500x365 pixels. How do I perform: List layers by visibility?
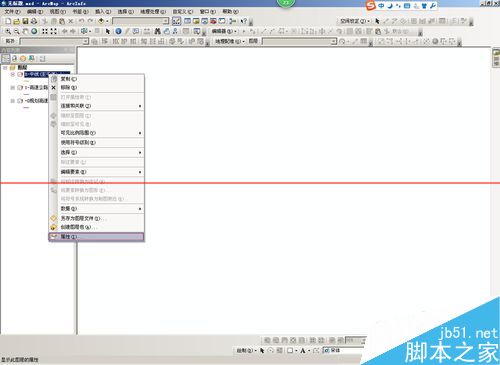click(x=23, y=58)
